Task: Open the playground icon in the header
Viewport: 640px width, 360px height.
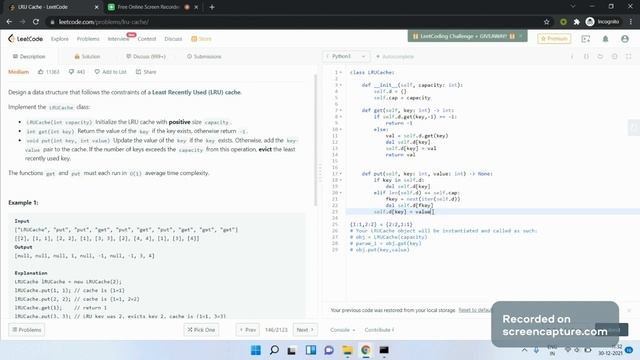Action: 586,39
